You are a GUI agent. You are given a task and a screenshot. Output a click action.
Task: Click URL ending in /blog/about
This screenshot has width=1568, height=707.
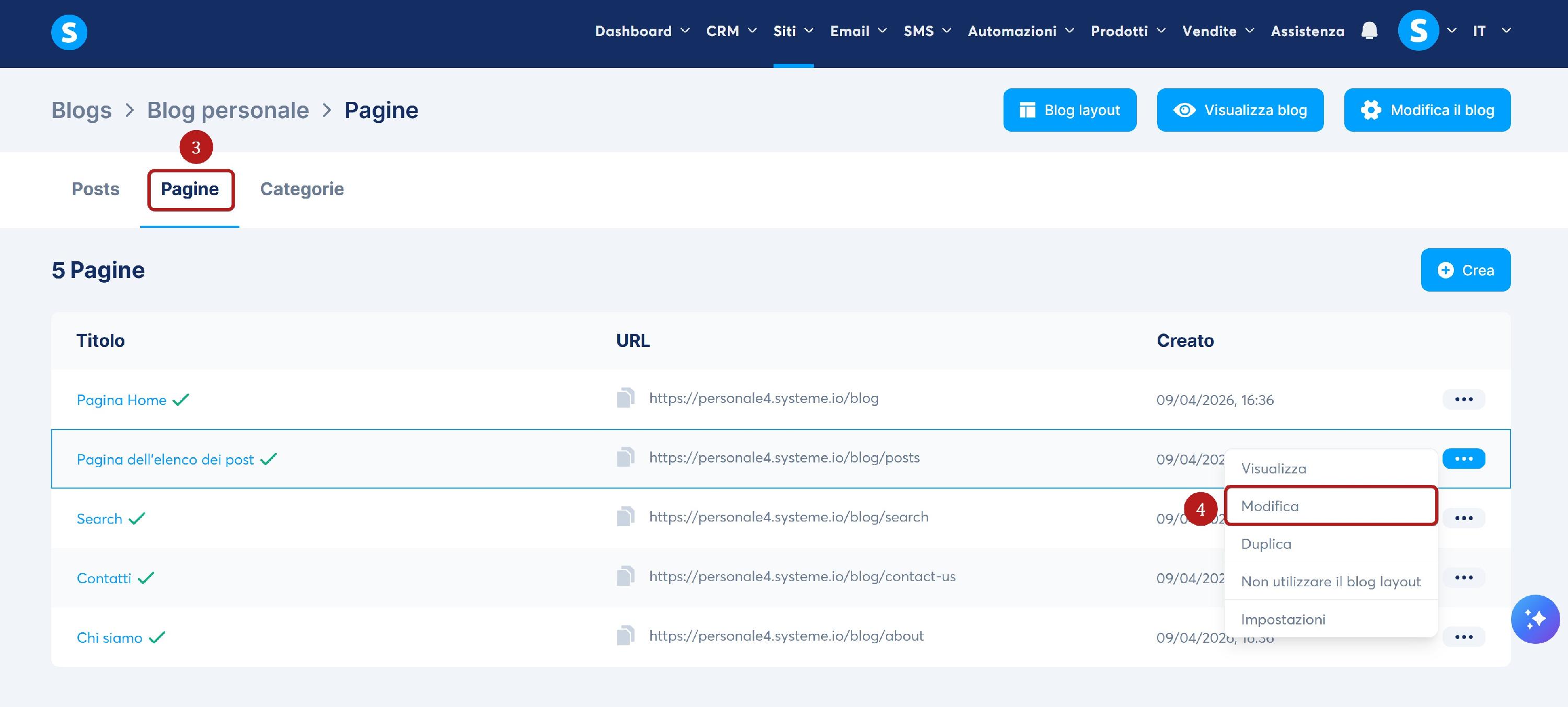786,636
